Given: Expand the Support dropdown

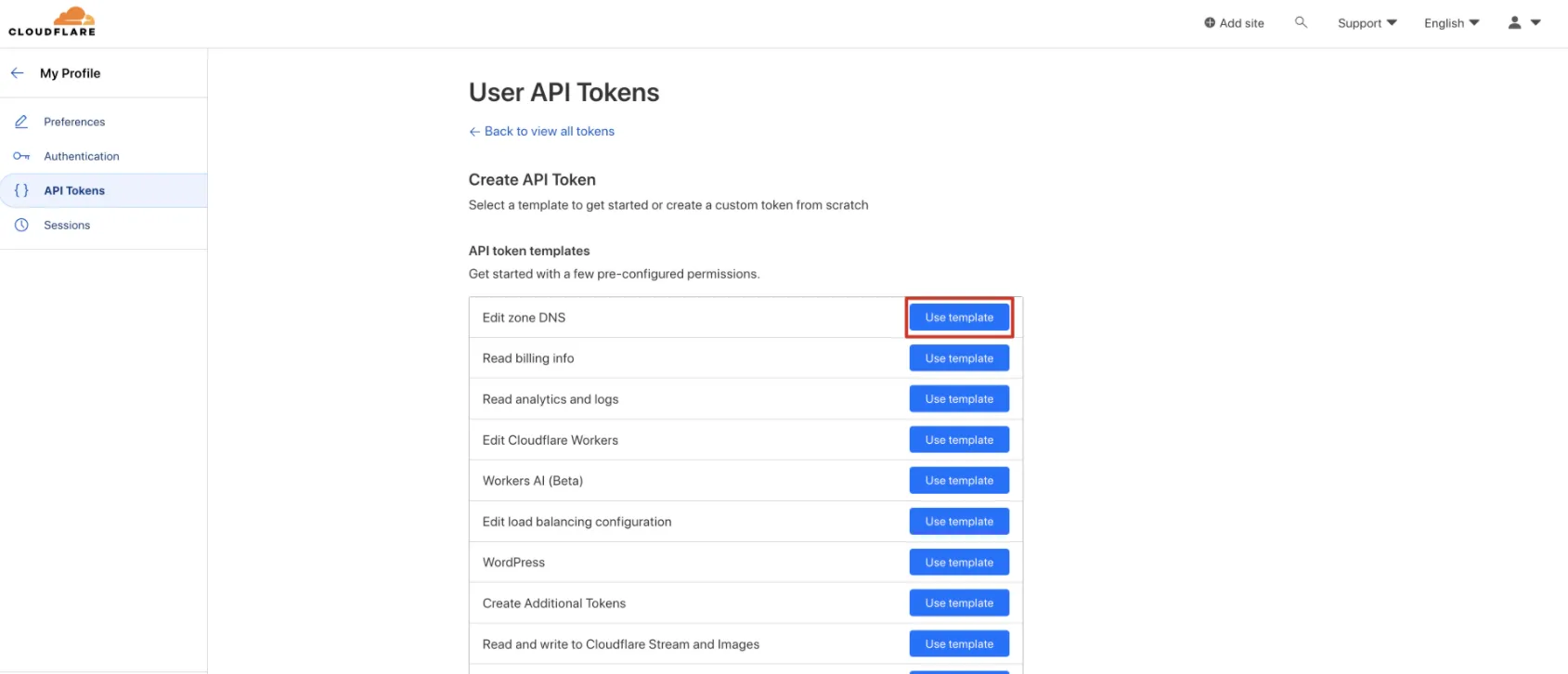Looking at the screenshot, I should click(x=1367, y=23).
